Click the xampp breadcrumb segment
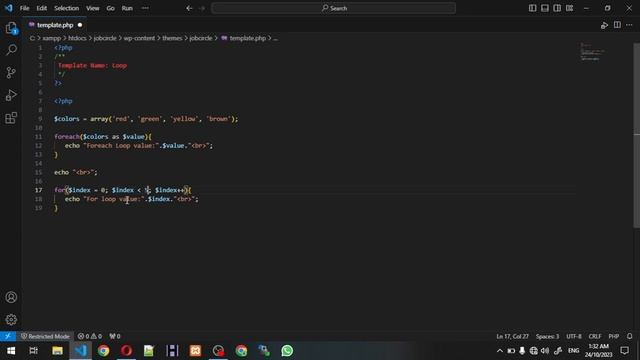The width and height of the screenshot is (640, 360). (51, 38)
